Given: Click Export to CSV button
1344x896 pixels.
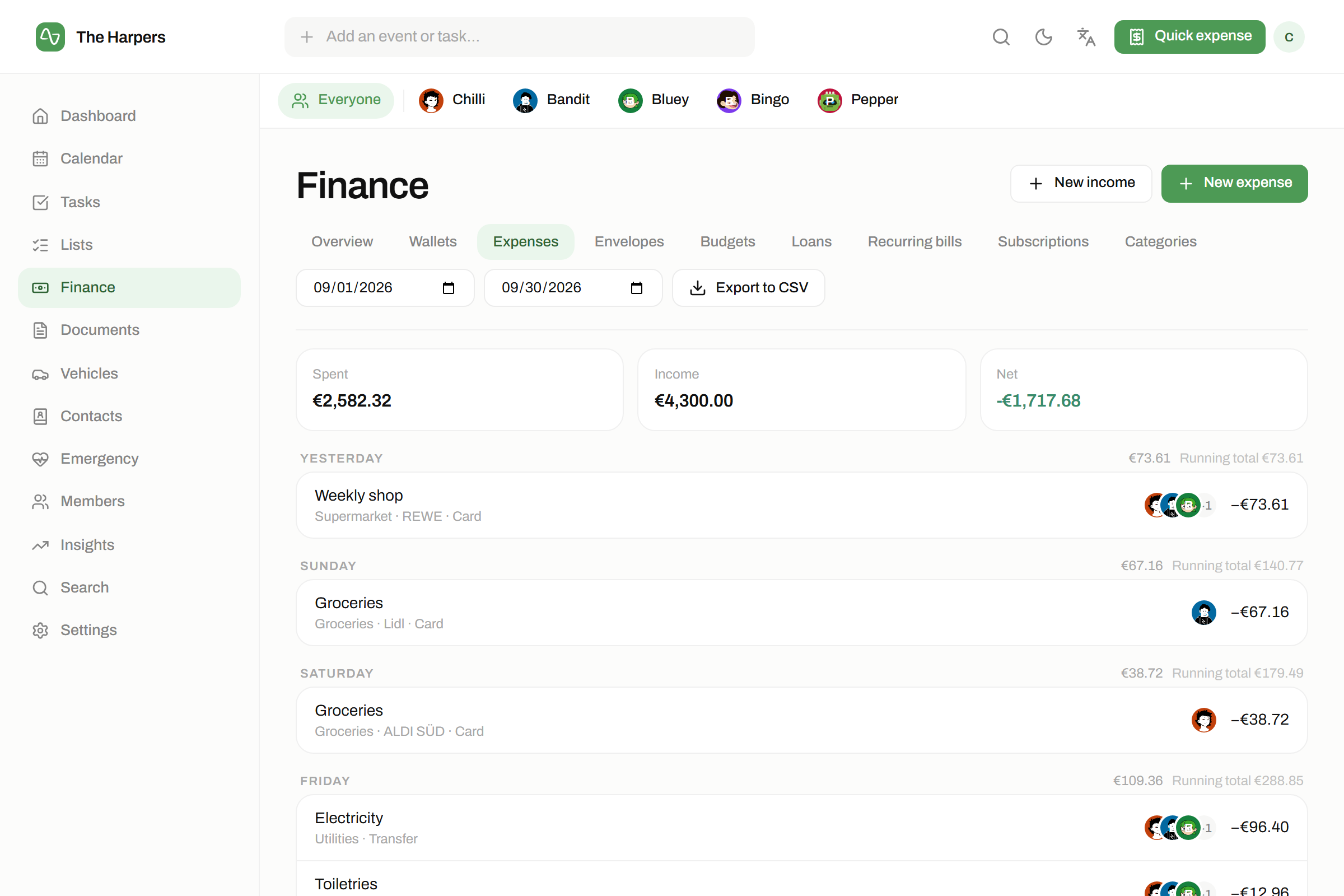Looking at the screenshot, I should 749,288.
